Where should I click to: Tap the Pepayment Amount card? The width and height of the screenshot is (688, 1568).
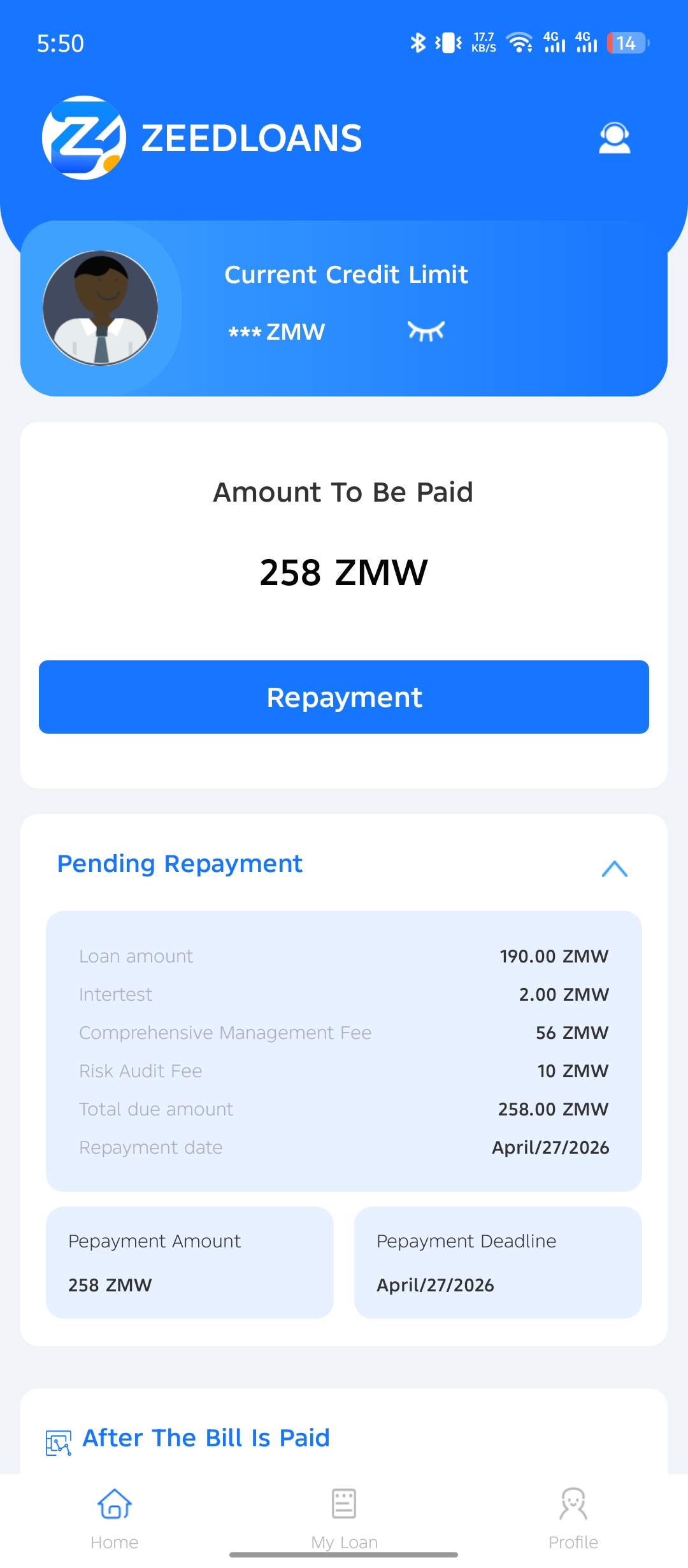point(190,1262)
